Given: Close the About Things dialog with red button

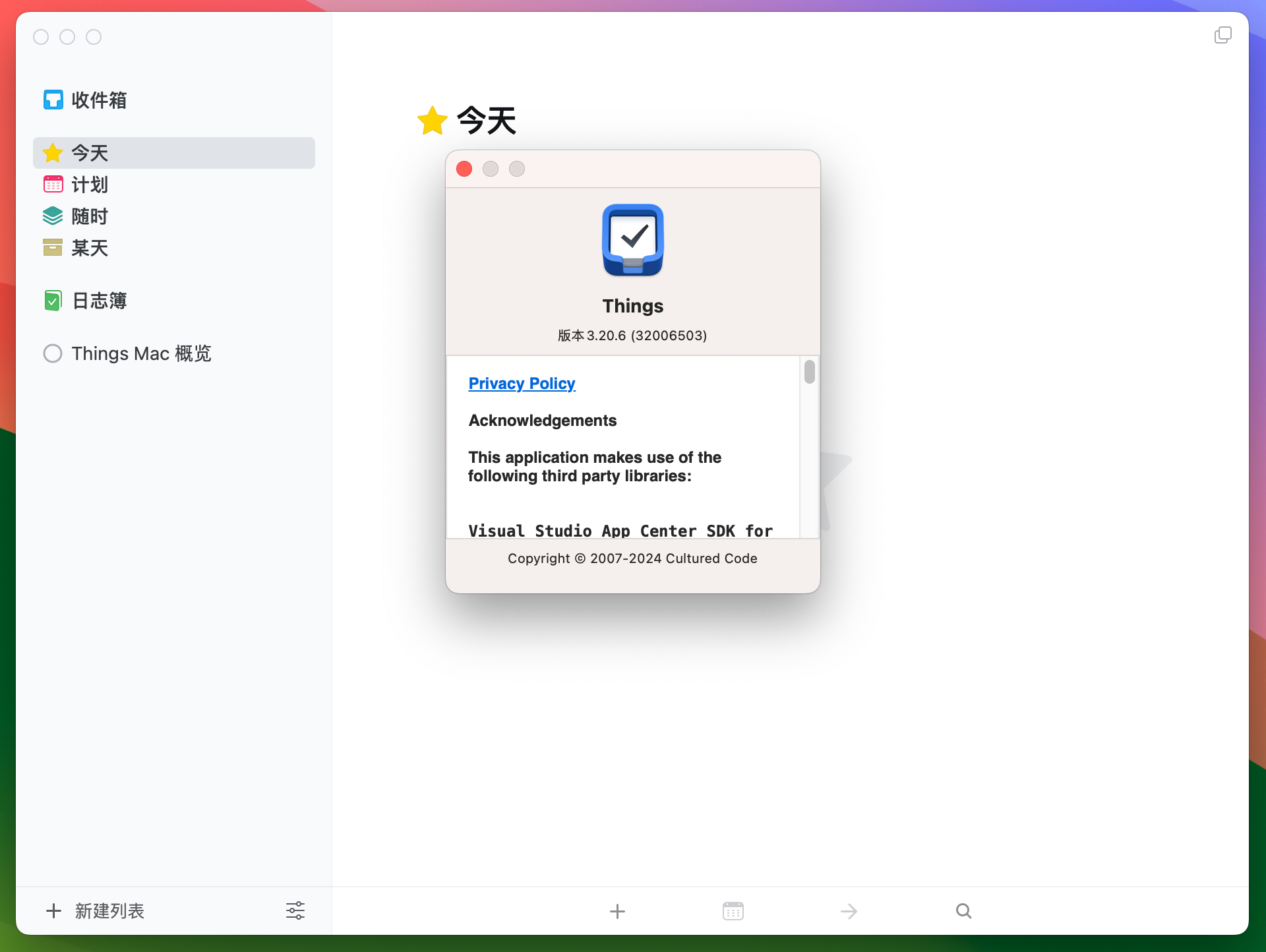Looking at the screenshot, I should coord(464,169).
